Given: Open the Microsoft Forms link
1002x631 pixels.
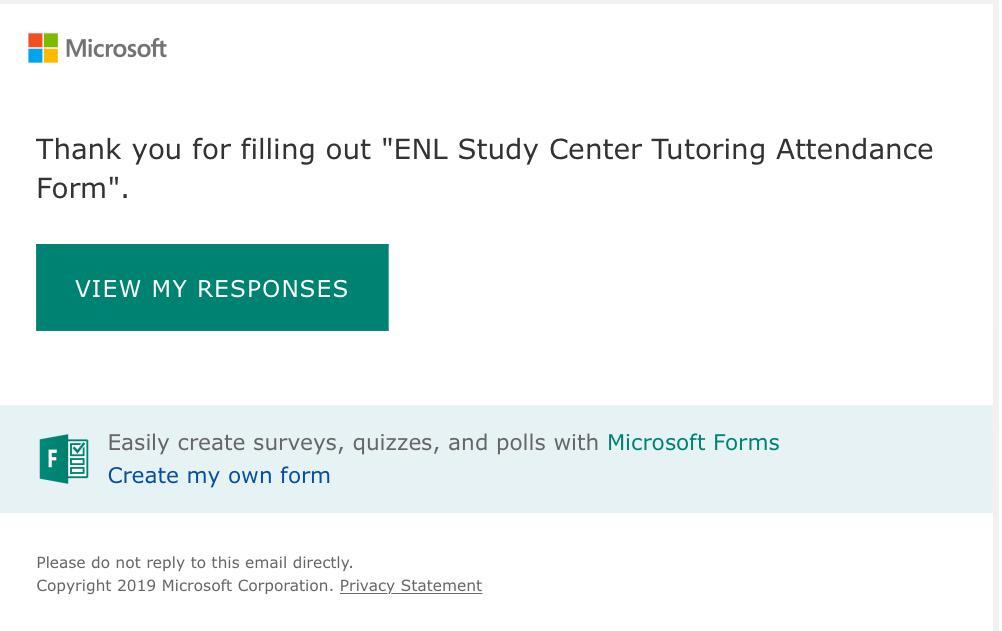Looking at the screenshot, I should [x=692, y=442].
